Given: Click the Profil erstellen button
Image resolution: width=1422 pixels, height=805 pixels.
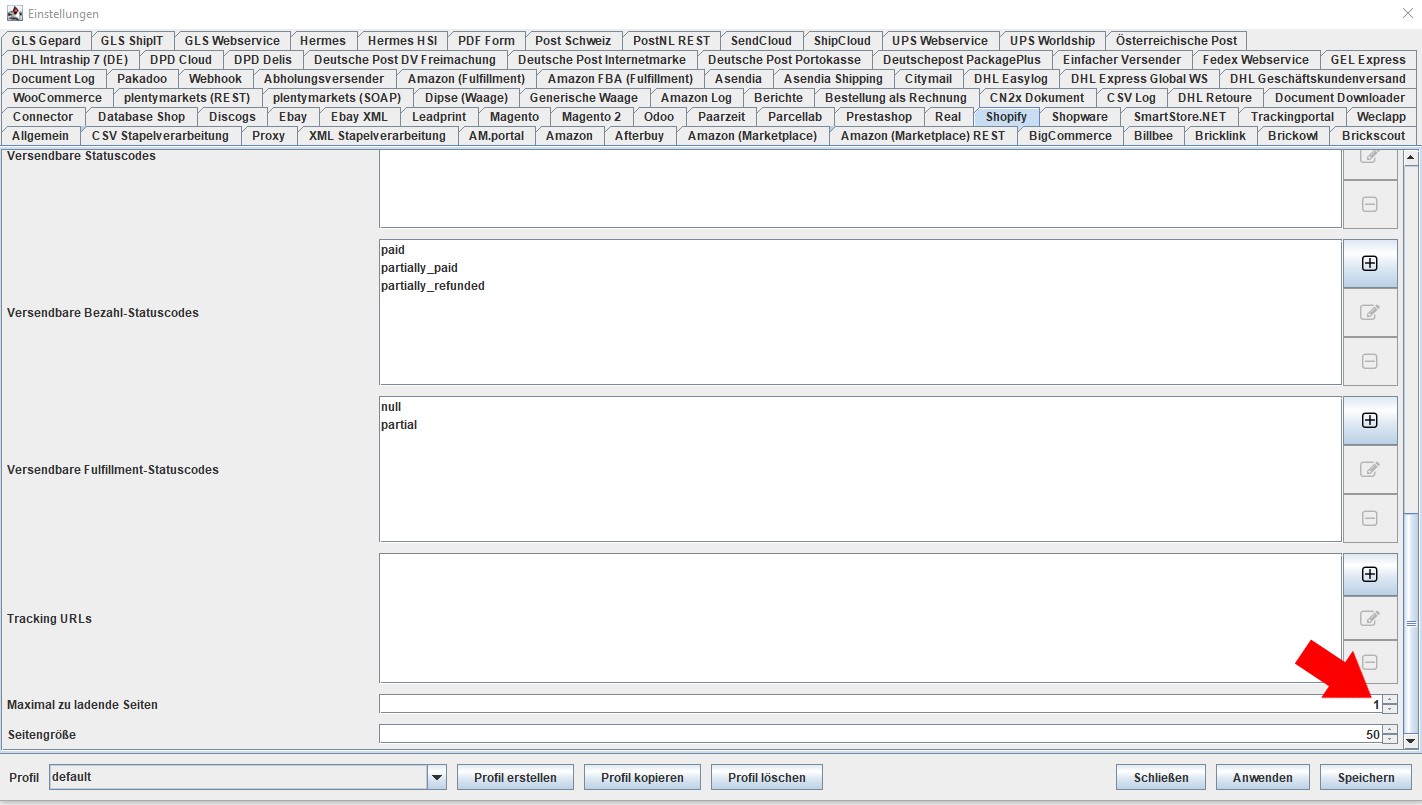Looking at the screenshot, I should [515, 777].
